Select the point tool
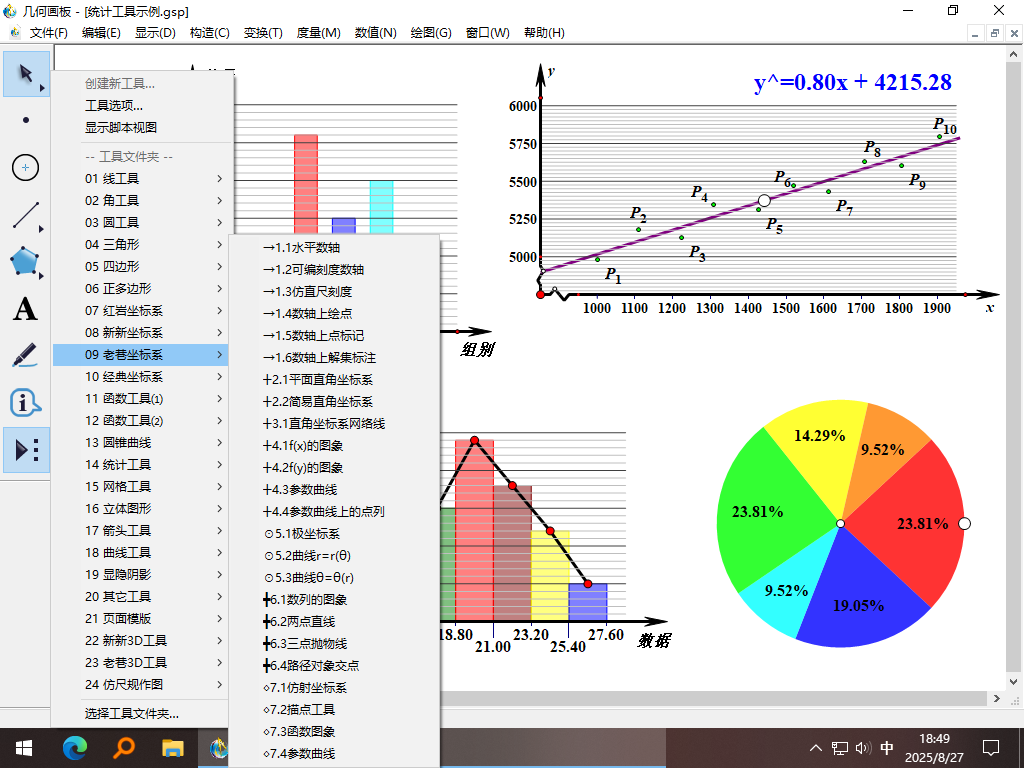 25,121
